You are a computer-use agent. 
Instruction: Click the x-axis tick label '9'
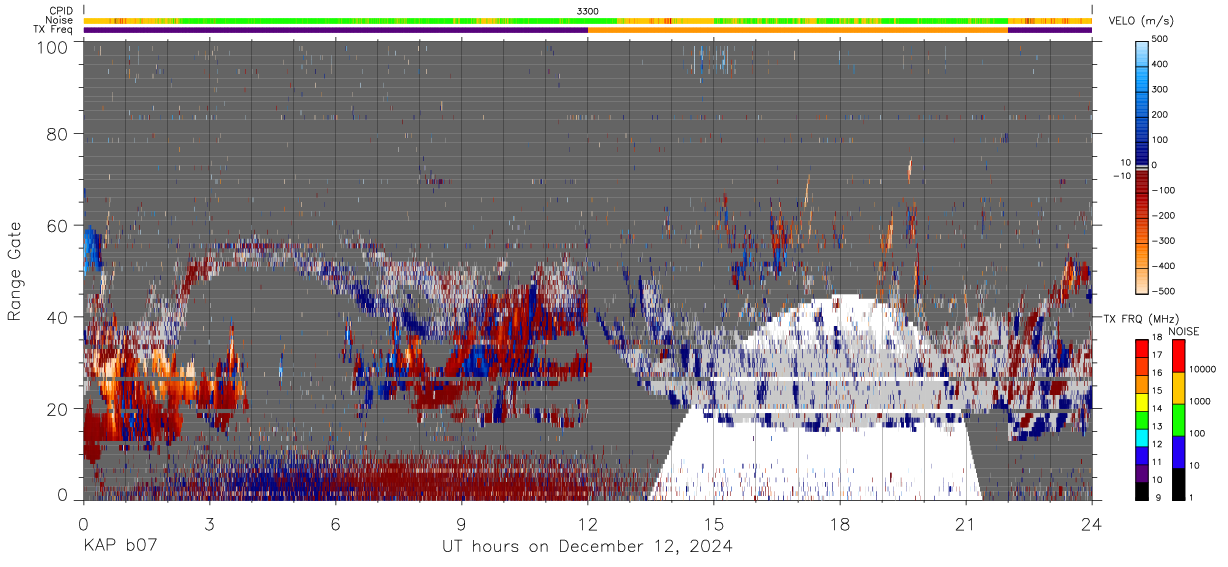tap(462, 523)
